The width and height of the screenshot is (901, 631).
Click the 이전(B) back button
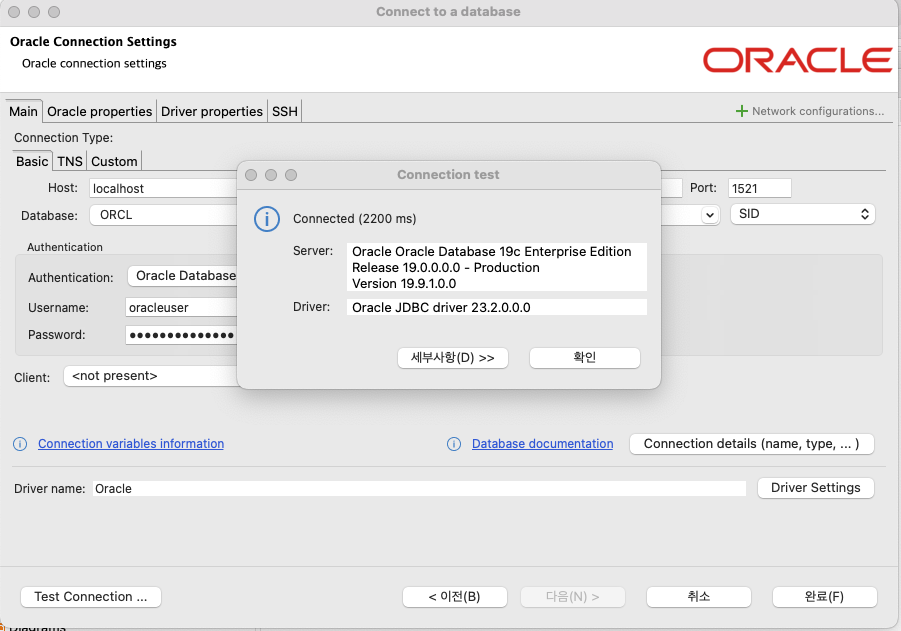coord(455,597)
